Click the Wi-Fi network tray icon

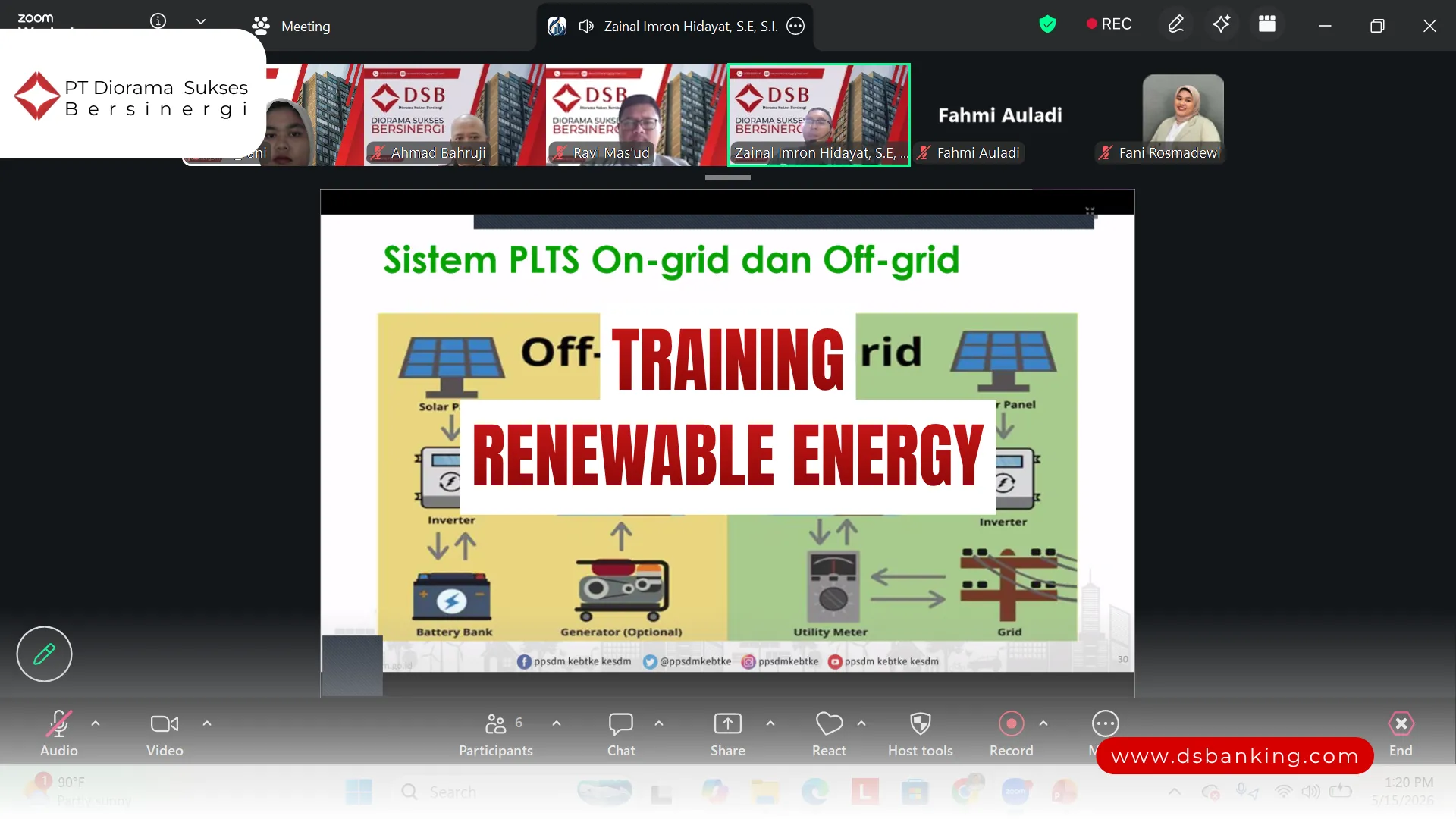[x=1283, y=792]
